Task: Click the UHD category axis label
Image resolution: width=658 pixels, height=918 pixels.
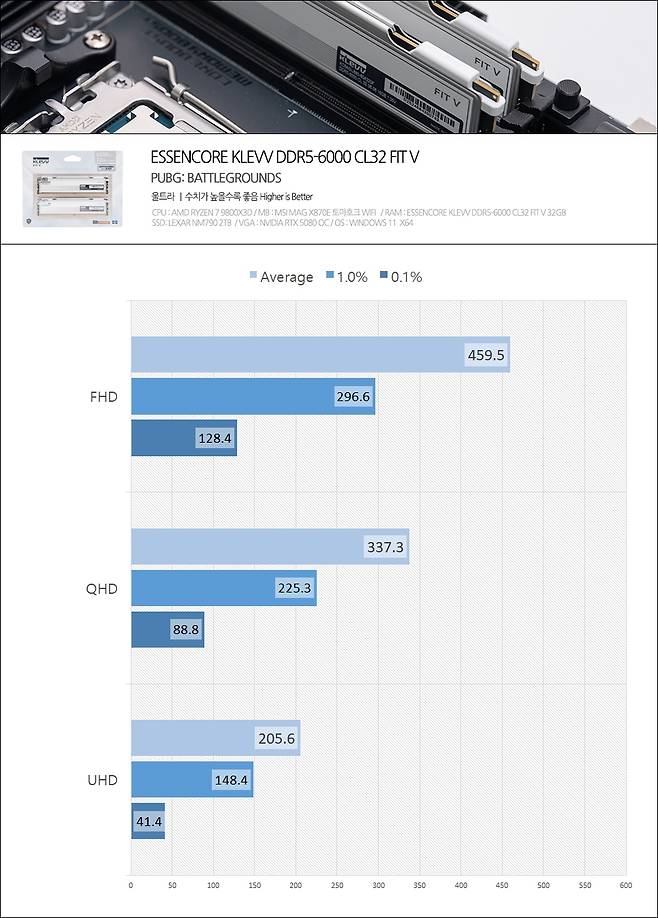Action: tap(102, 779)
